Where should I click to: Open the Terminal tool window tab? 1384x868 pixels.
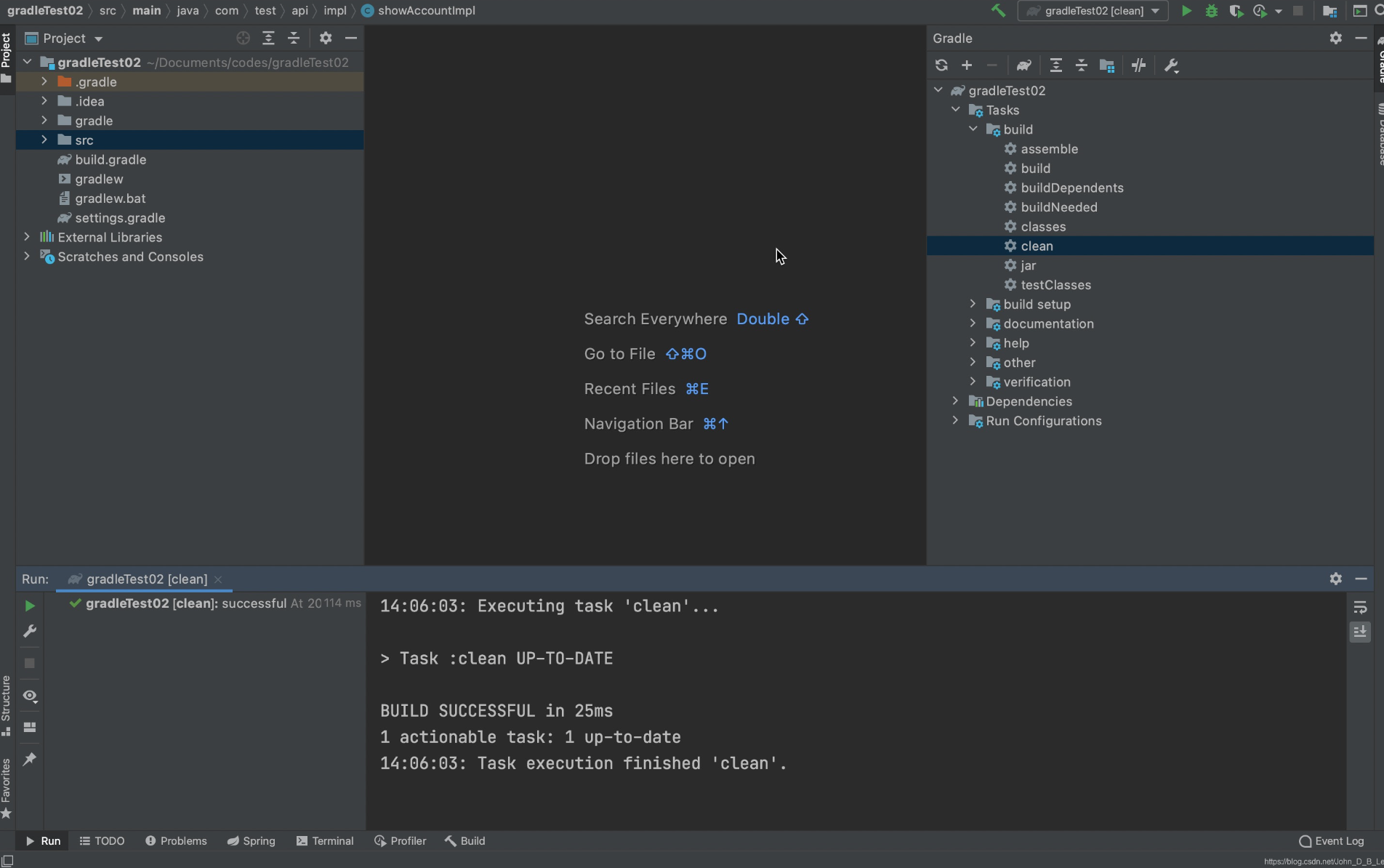(325, 841)
